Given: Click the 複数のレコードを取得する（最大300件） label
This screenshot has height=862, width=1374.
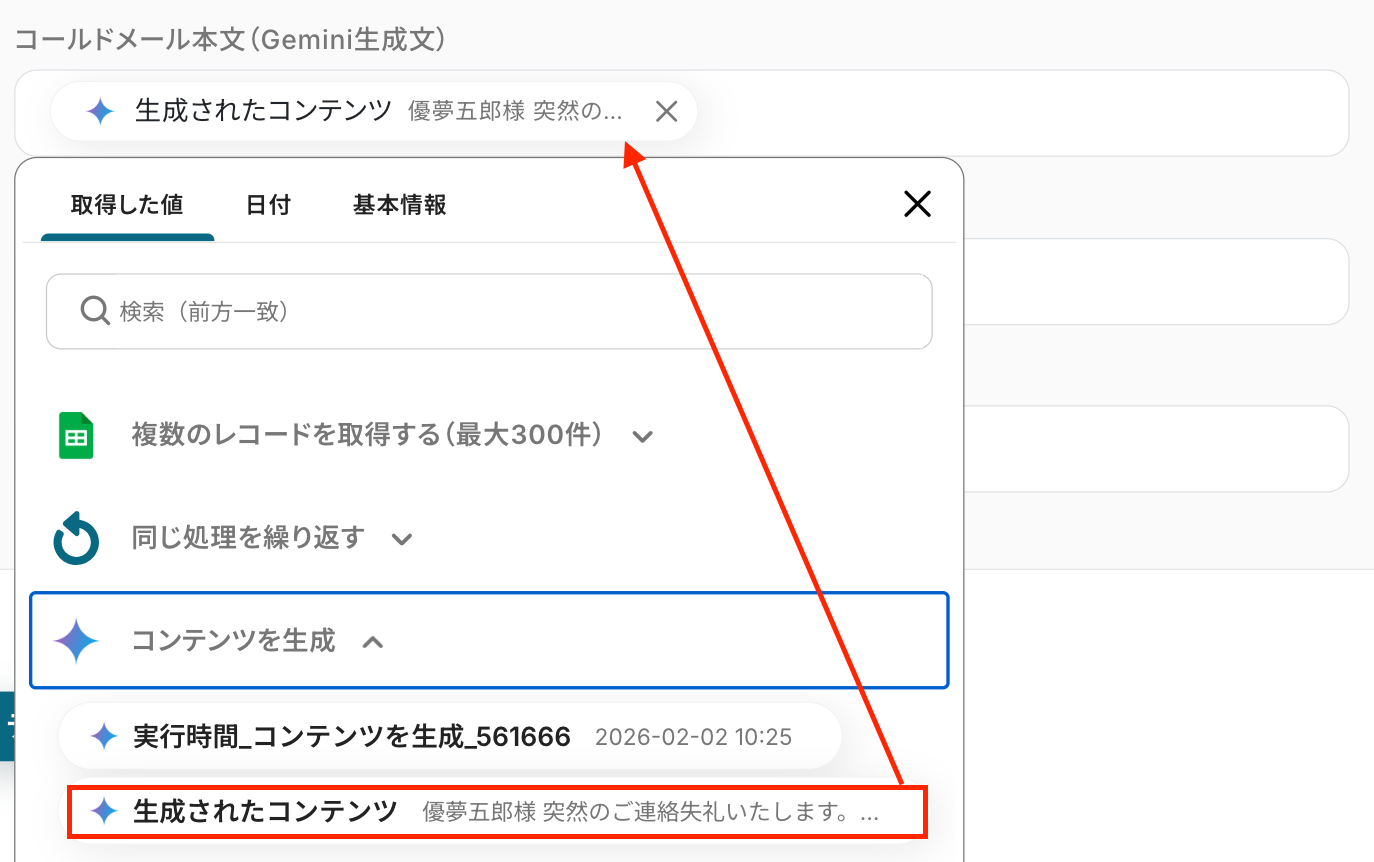Looking at the screenshot, I should click(367, 436).
